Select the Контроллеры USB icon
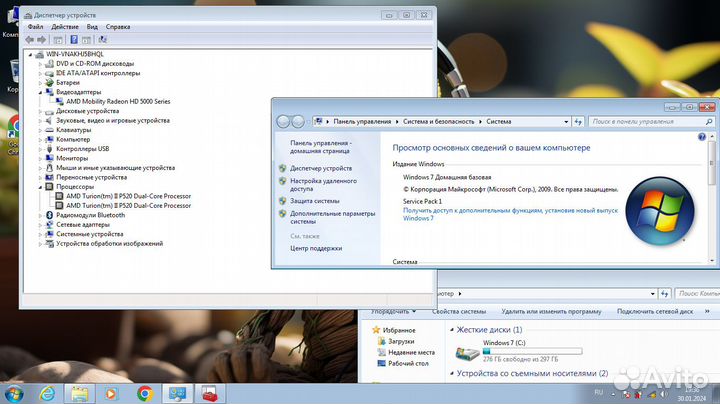 click(x=50, y=149)
